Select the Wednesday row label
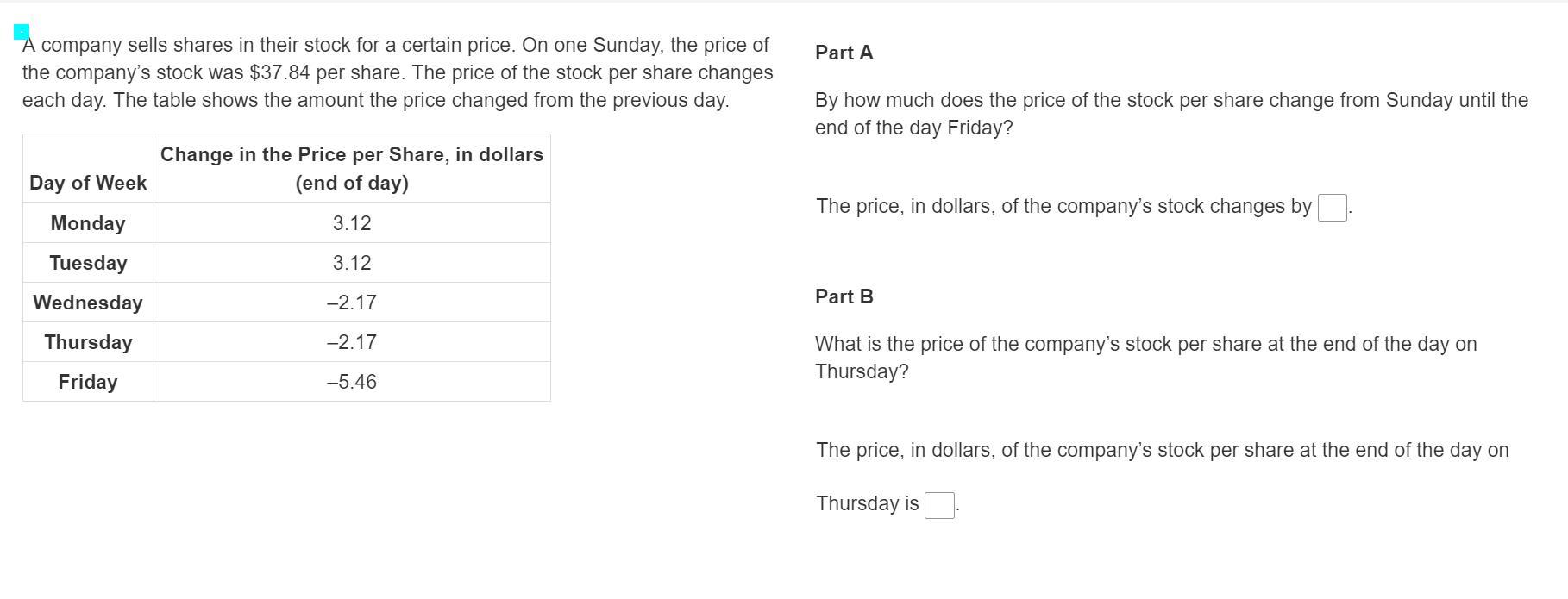 (x=88, y=303)
